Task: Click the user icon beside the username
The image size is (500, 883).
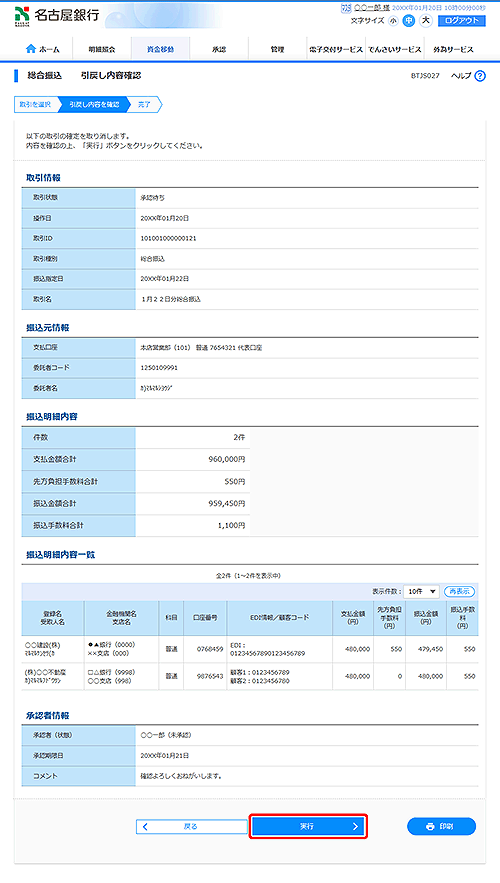Action: 346,8
